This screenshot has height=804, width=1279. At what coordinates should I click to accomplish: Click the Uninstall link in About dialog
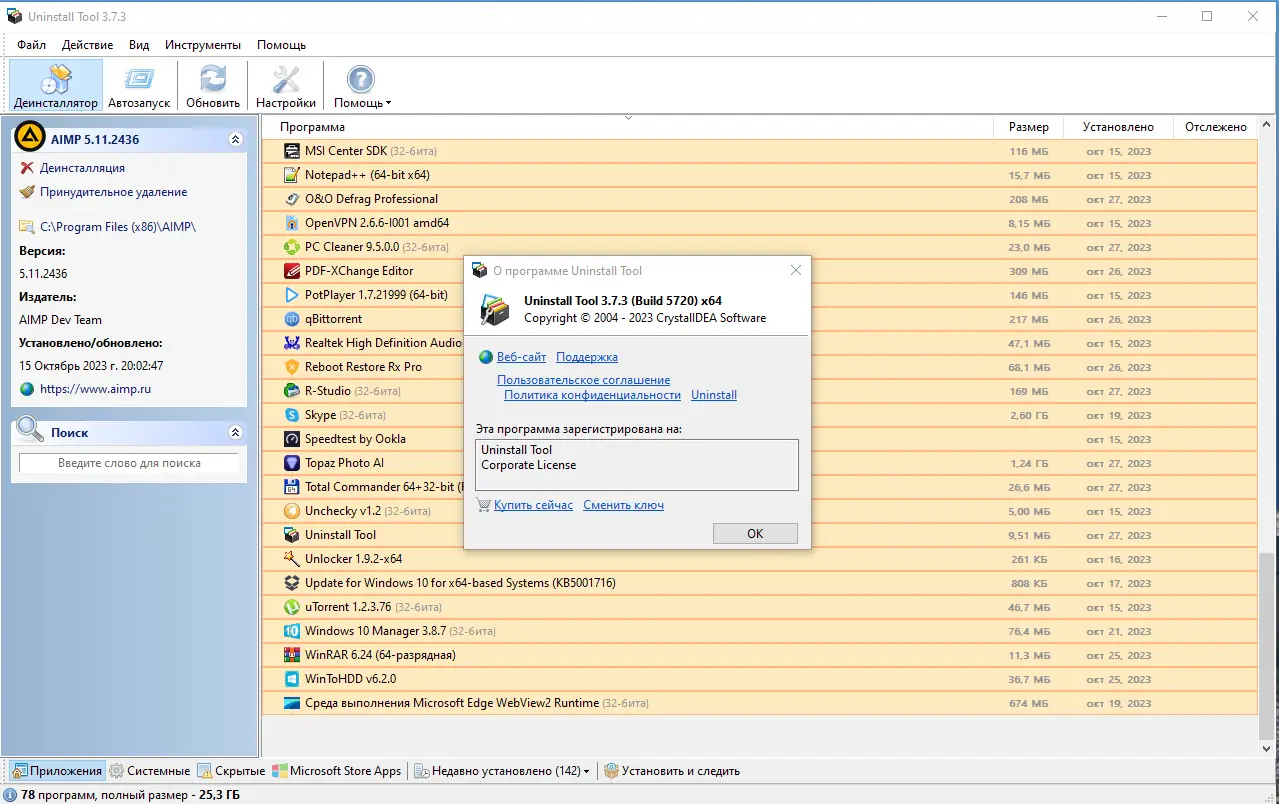(714, 395)
